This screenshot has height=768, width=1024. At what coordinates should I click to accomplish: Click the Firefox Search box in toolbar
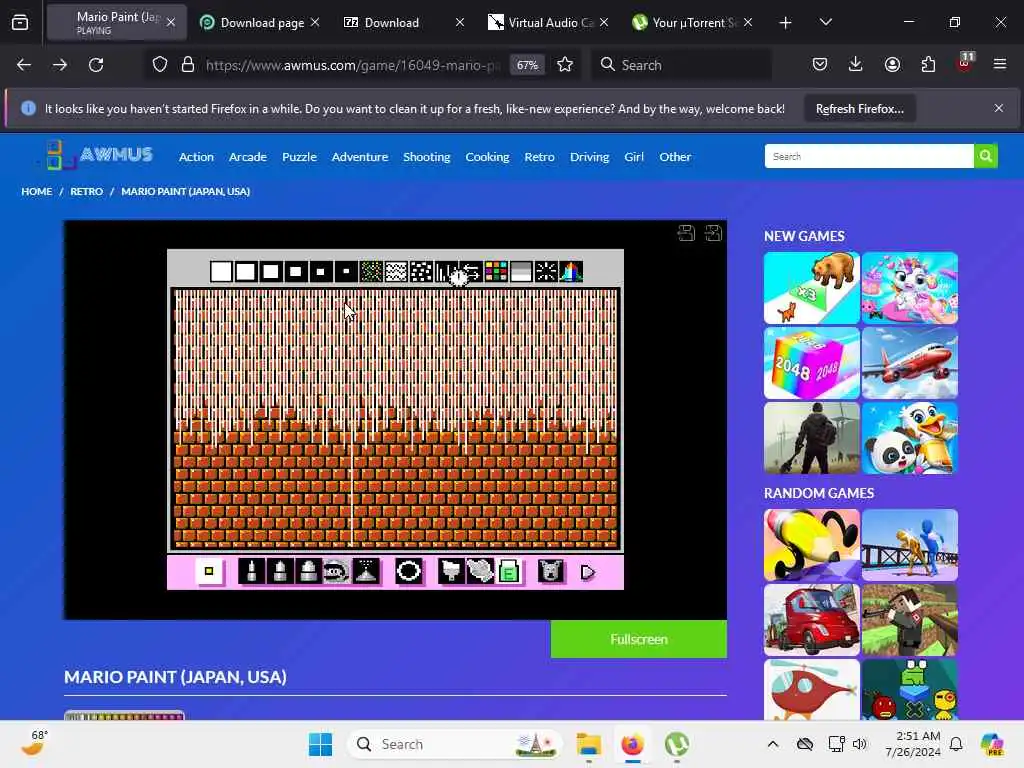tap(681, 65)
